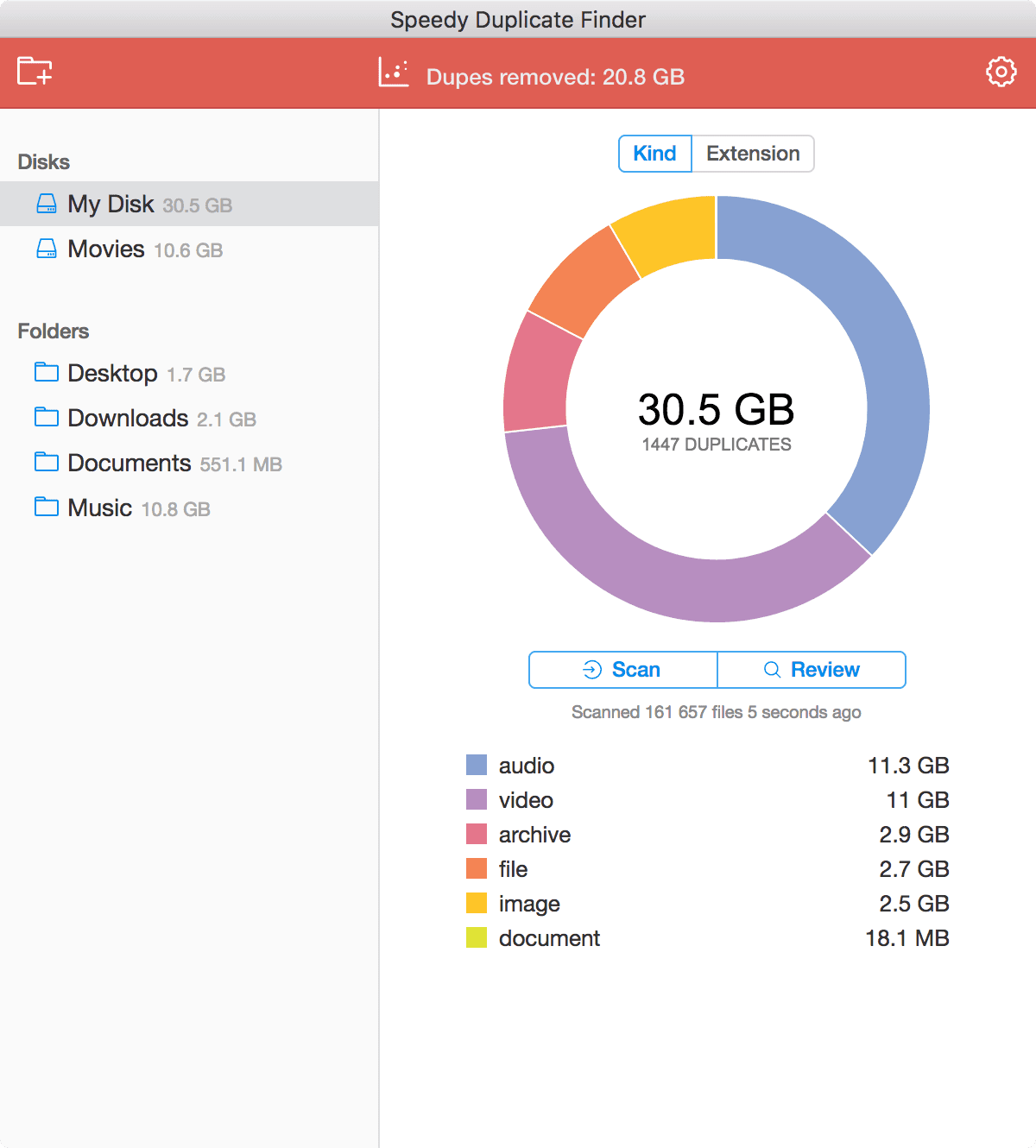Click the purple video color swatch
The image size is (1036, 1148).
(476, 800)
